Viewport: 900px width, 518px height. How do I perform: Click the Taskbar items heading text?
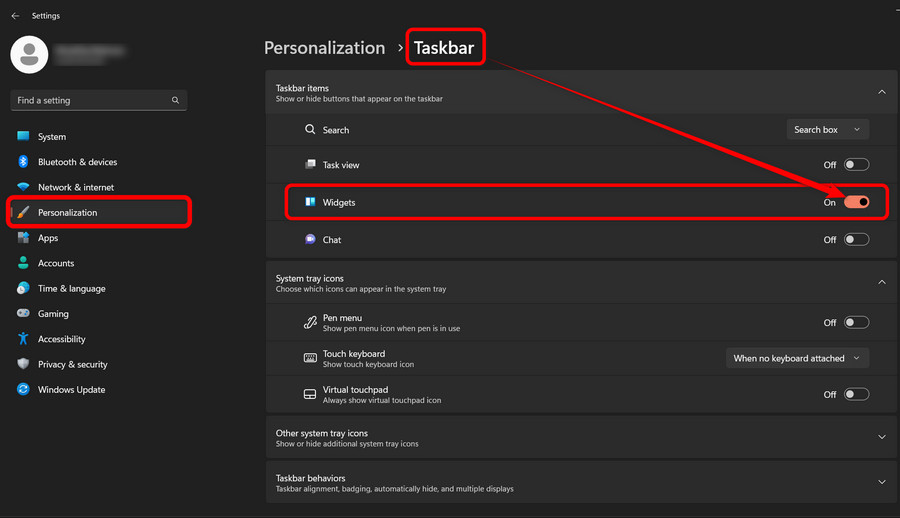click(302, 88)
